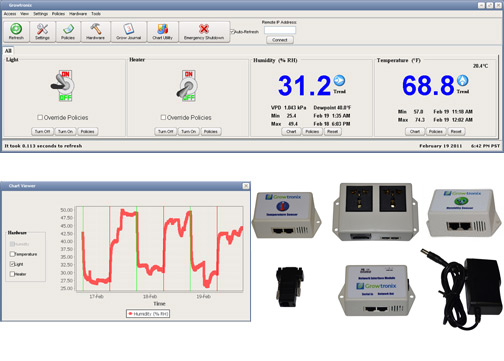
Task: Open the Grow Journal
Action: point(129,32)
